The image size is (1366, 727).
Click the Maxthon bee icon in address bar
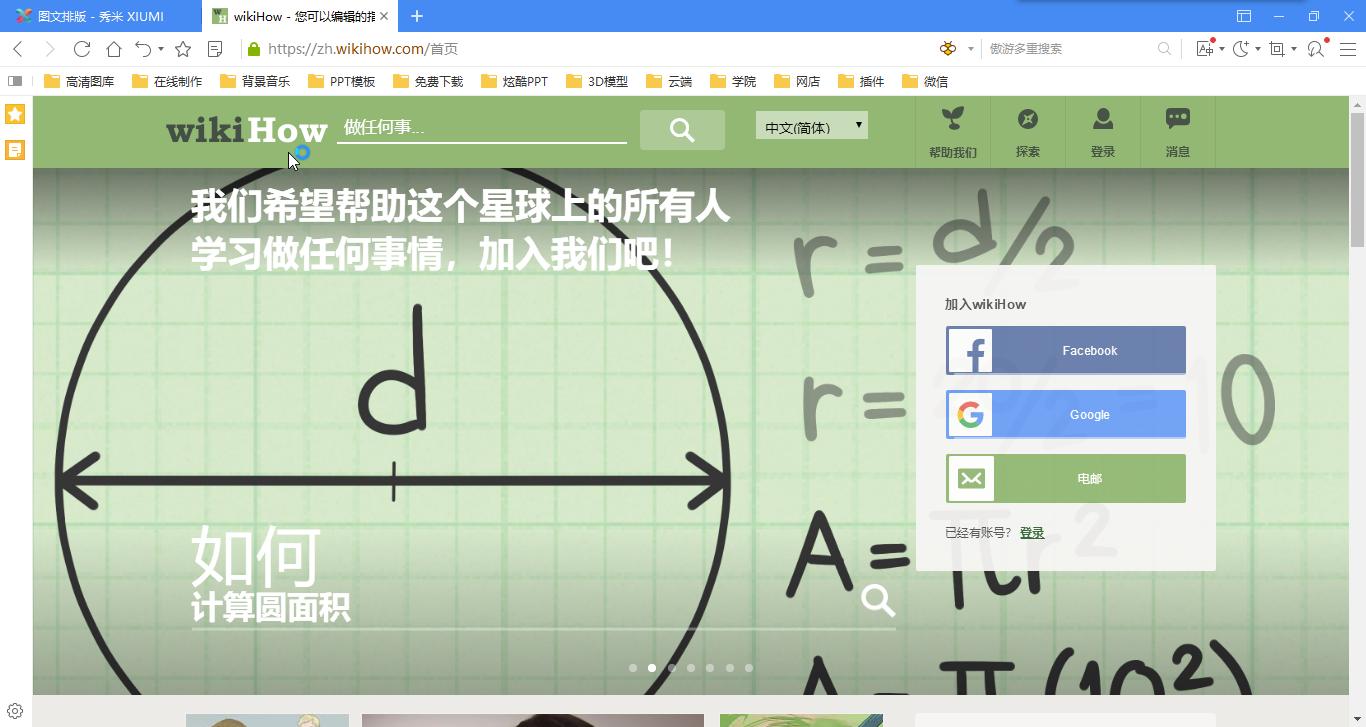click(x=946, y=48)
